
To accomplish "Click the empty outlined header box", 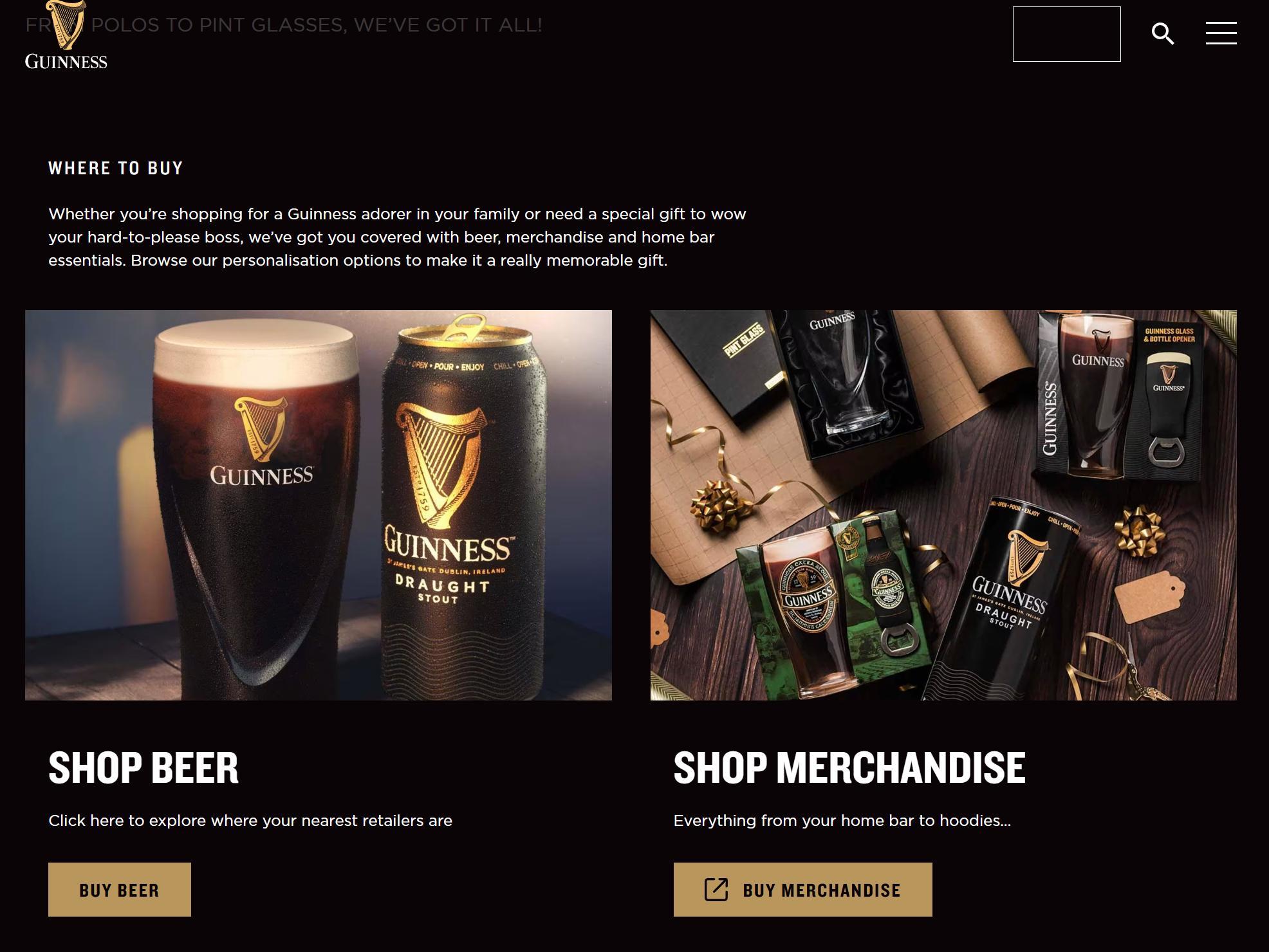I will [1066, 34].
